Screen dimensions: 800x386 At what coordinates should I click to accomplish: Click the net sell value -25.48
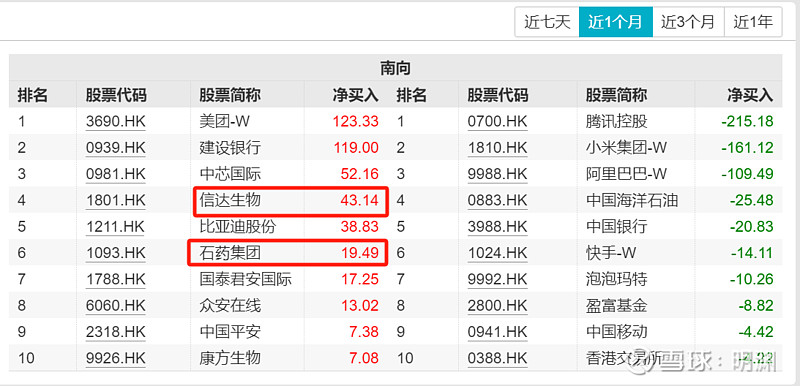point(752,200)
